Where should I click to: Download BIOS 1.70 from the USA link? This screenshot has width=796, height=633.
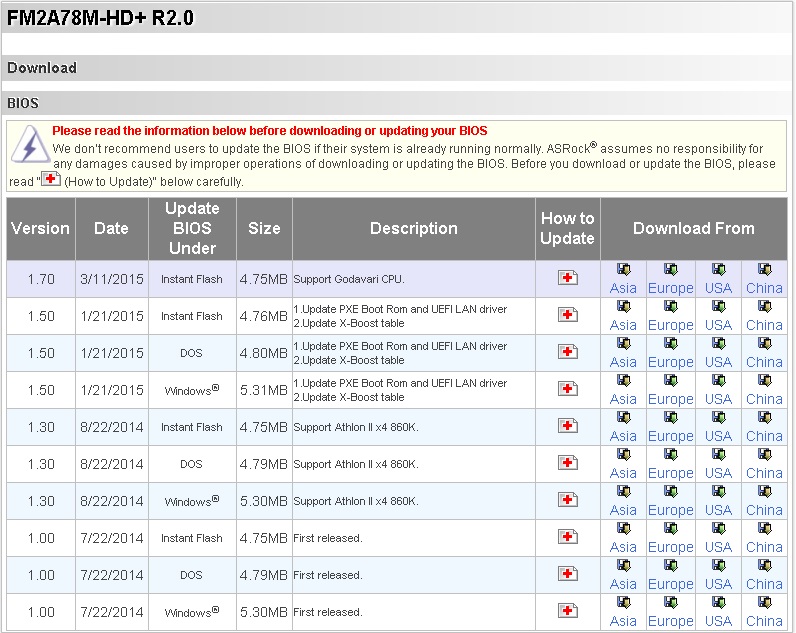point(718,288)
